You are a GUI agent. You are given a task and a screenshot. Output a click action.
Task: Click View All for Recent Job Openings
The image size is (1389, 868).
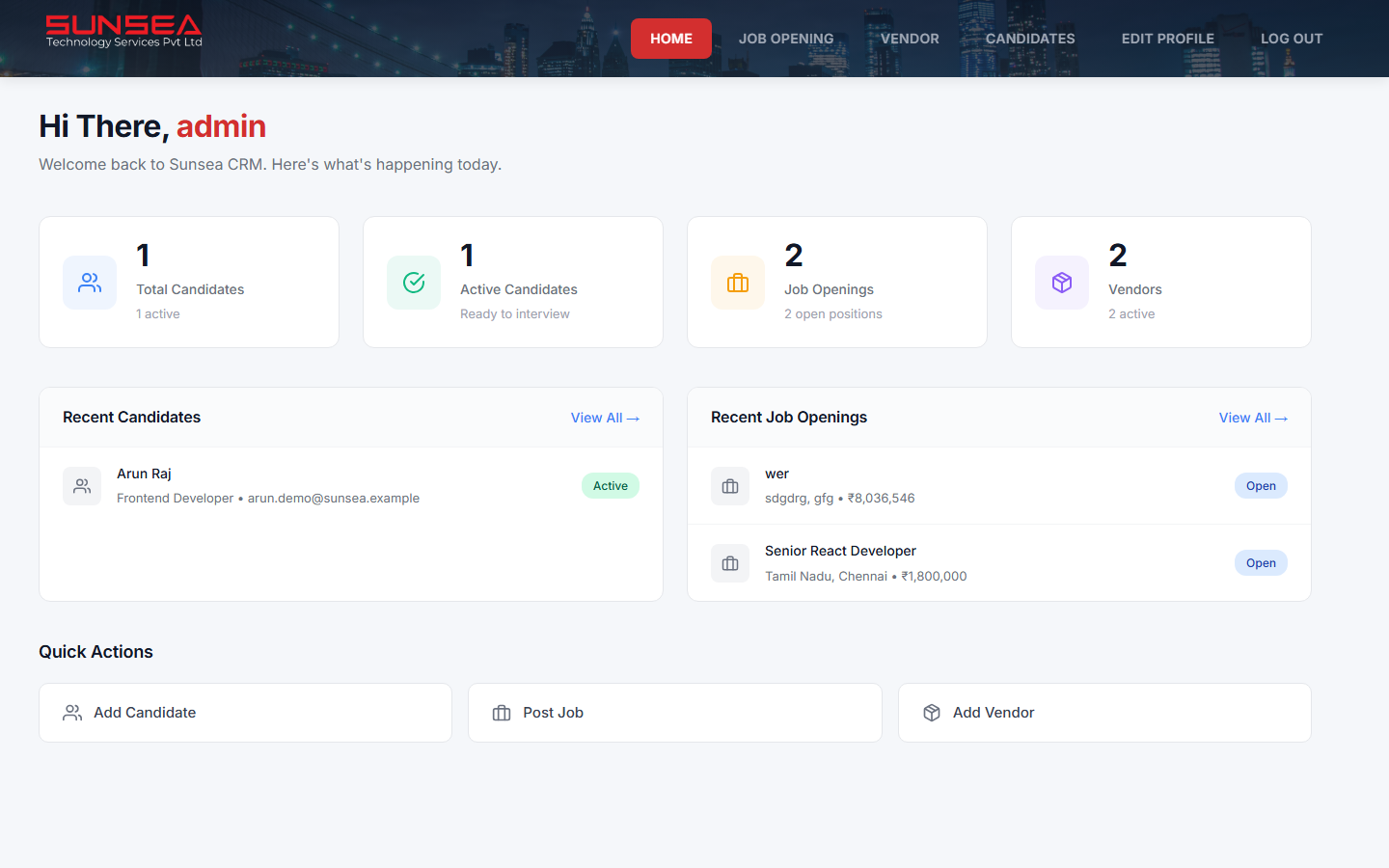(1253, 418)
